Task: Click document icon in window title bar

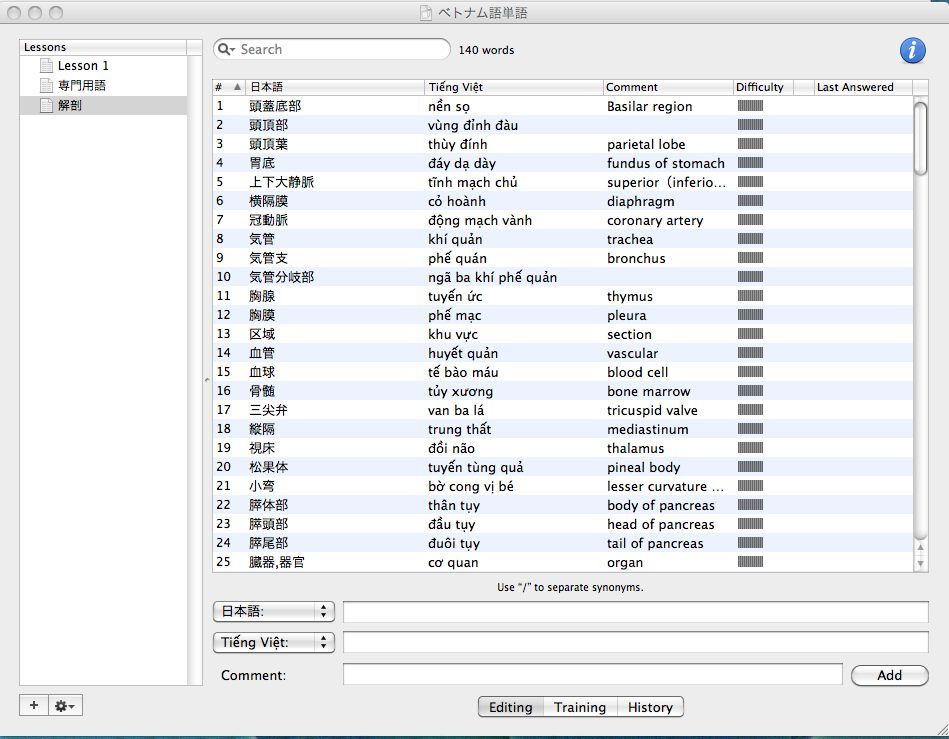Action: (426, 13)
